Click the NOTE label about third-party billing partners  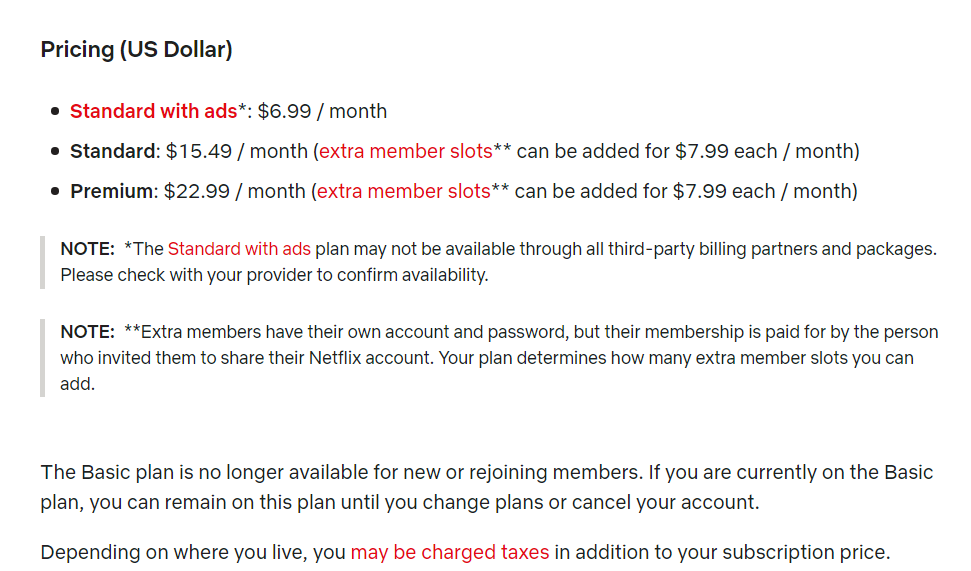pyautogui.click(x=87, y=249)
